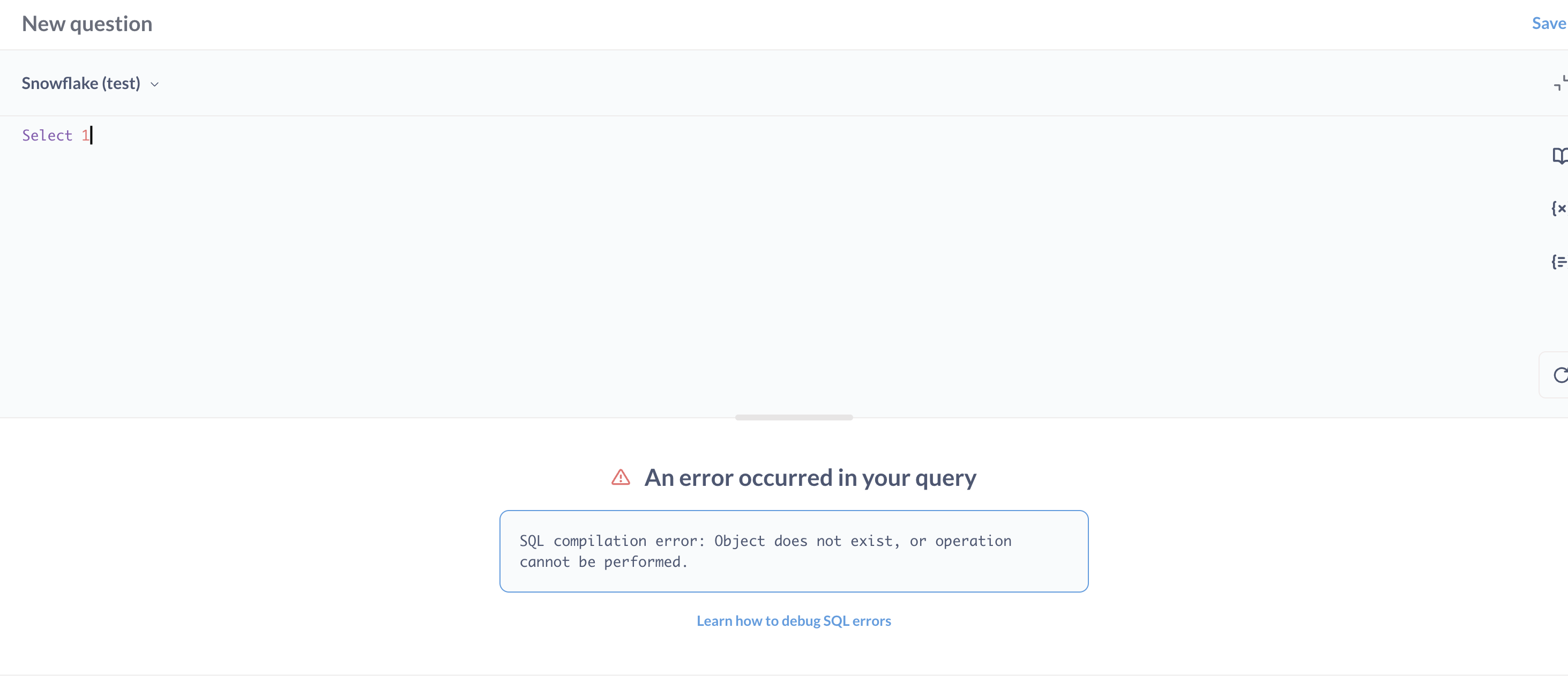
Task: Select the SQL compilation error message box
Action: (793, 551)
